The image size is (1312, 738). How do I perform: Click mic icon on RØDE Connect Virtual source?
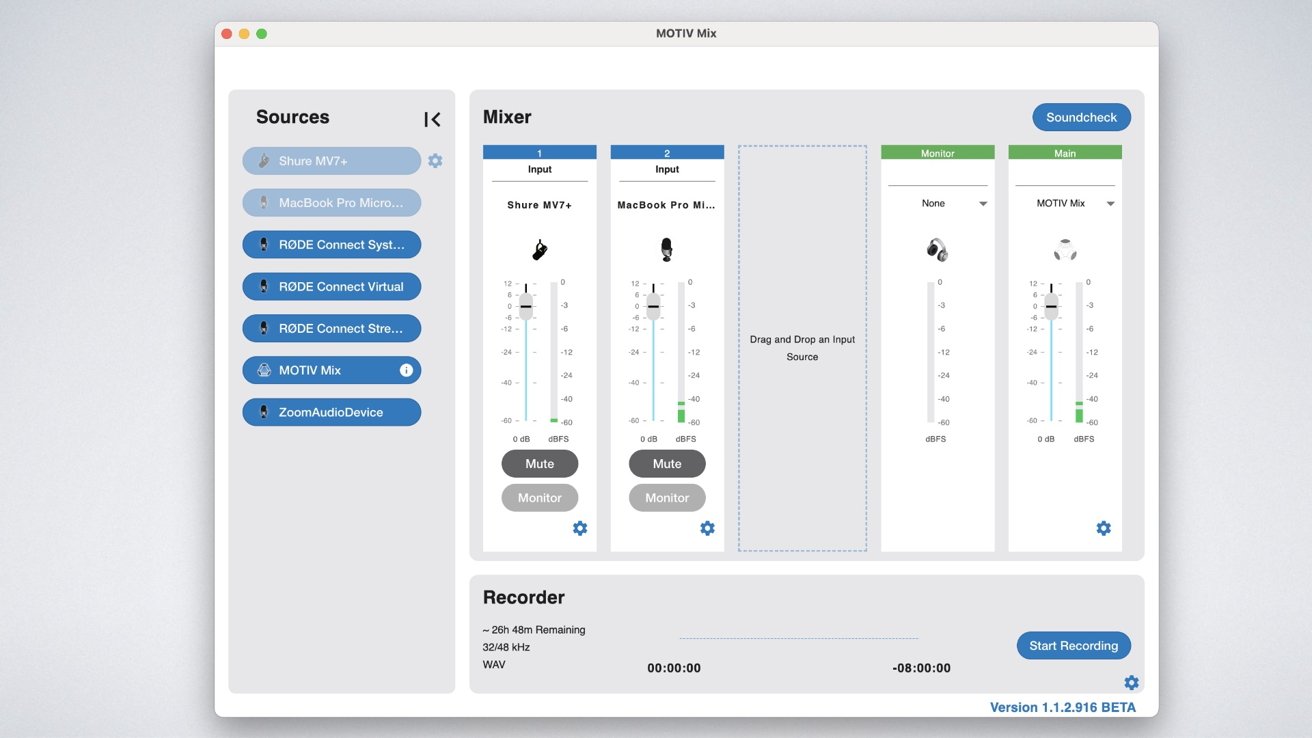[264, 287]
